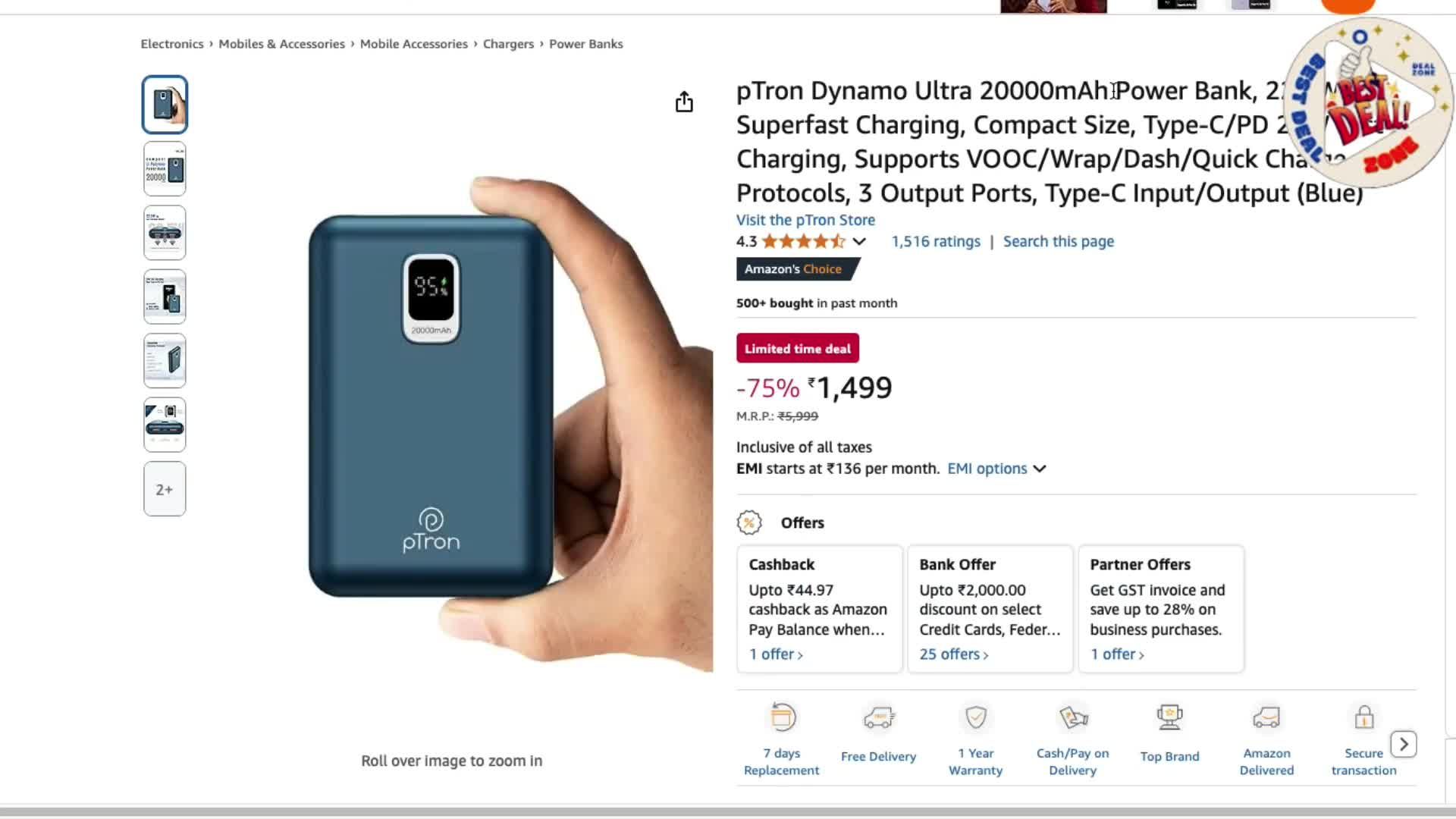The image size is (1456, 819).
Task: Click the Top Brand trophy icon
Action: (x=1169, y=717)
